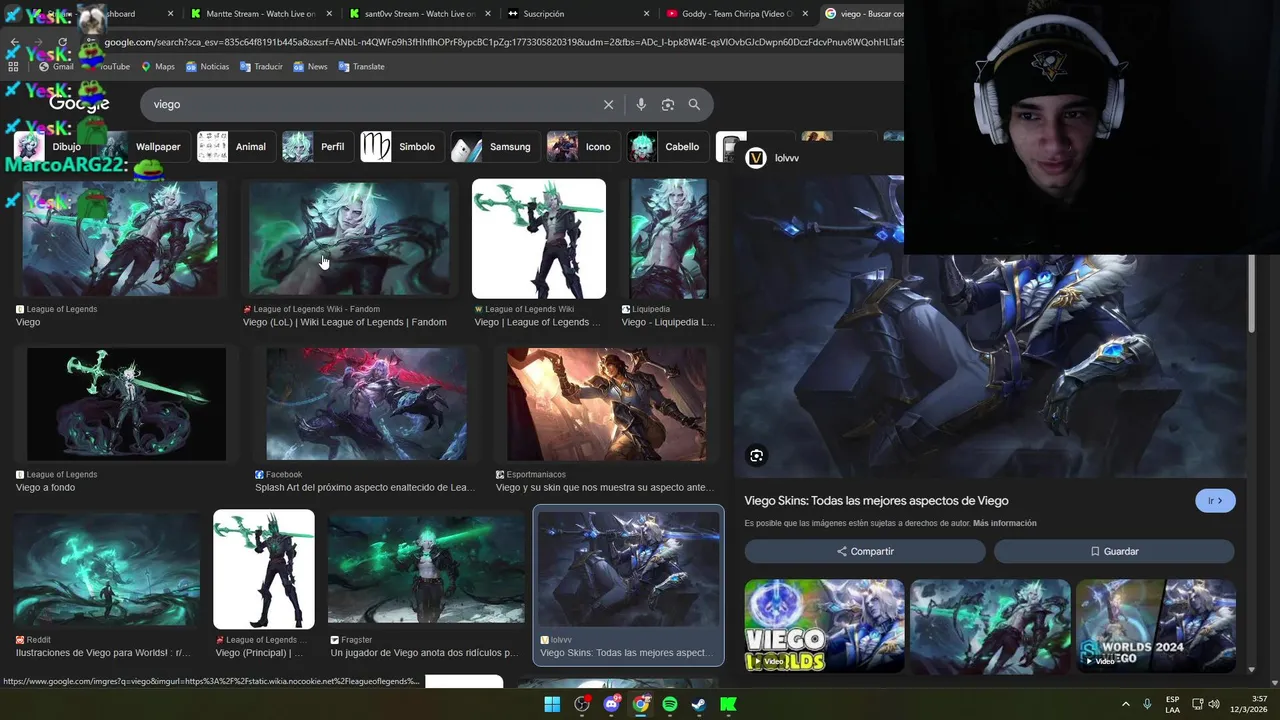This screenshot has height=720, width=1280.
Task: Clear the search box with the X icon
Action: click(608, 104)
